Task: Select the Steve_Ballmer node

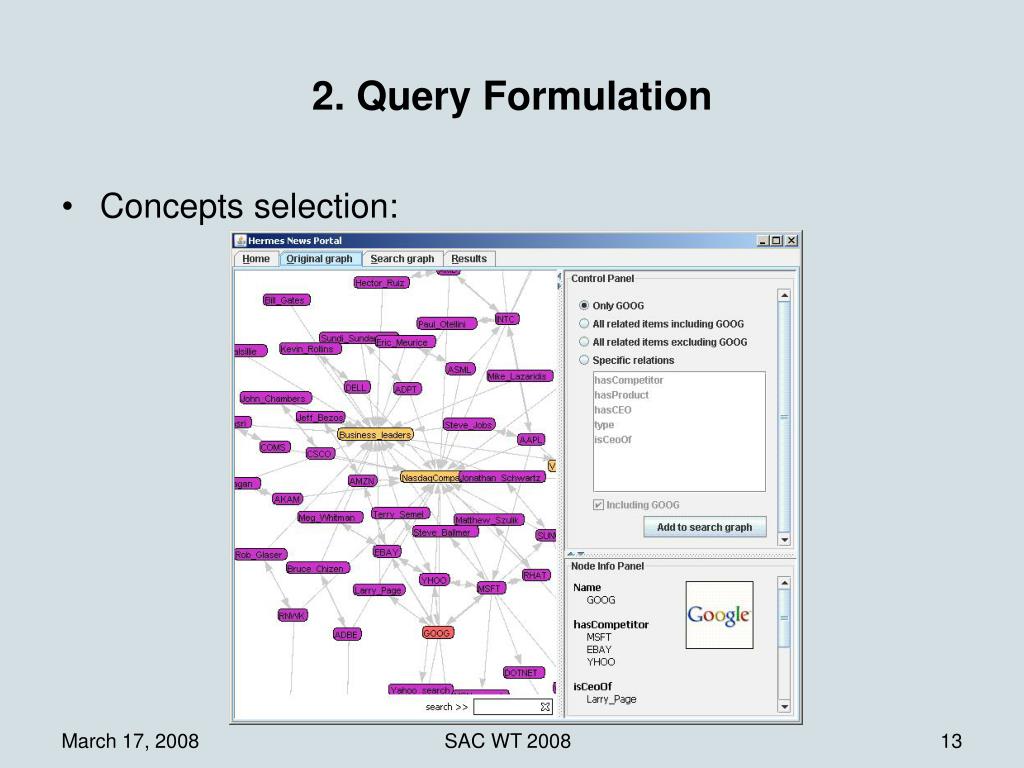Action: tap(445, 532)
